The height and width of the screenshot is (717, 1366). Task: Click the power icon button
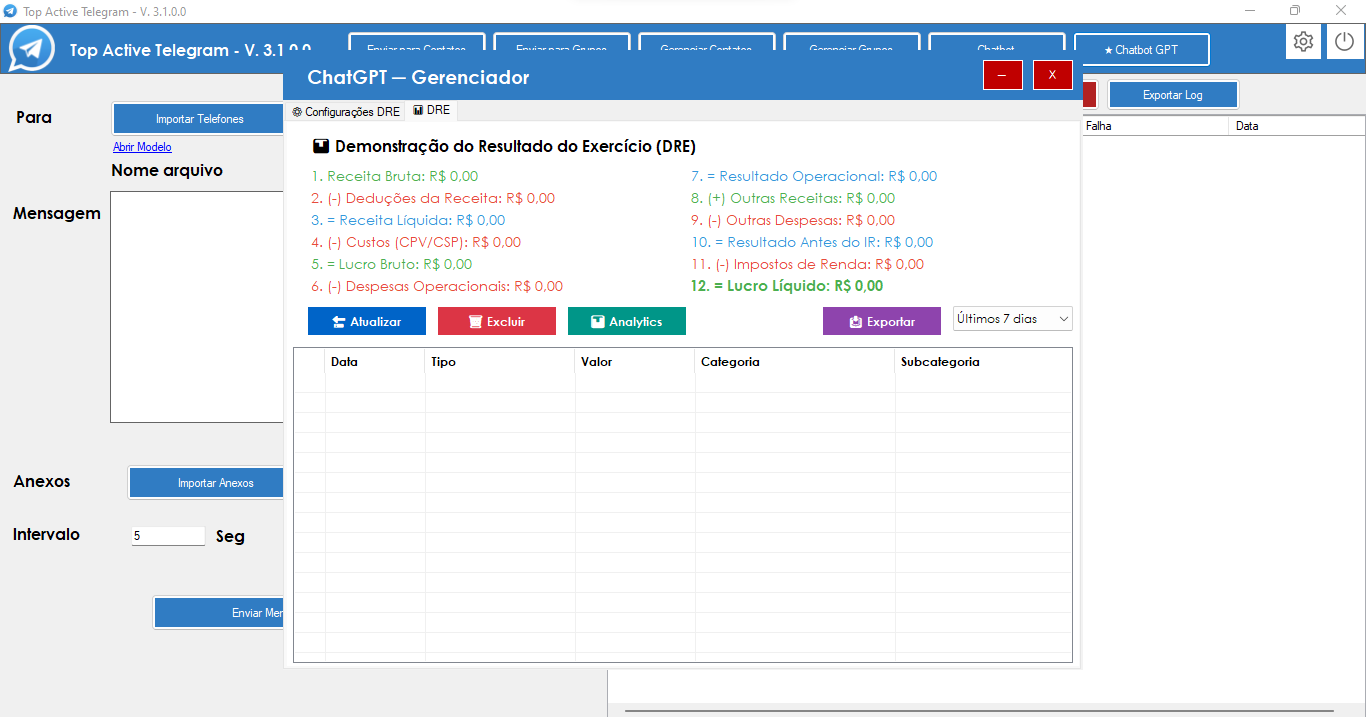pos(1345,42)
